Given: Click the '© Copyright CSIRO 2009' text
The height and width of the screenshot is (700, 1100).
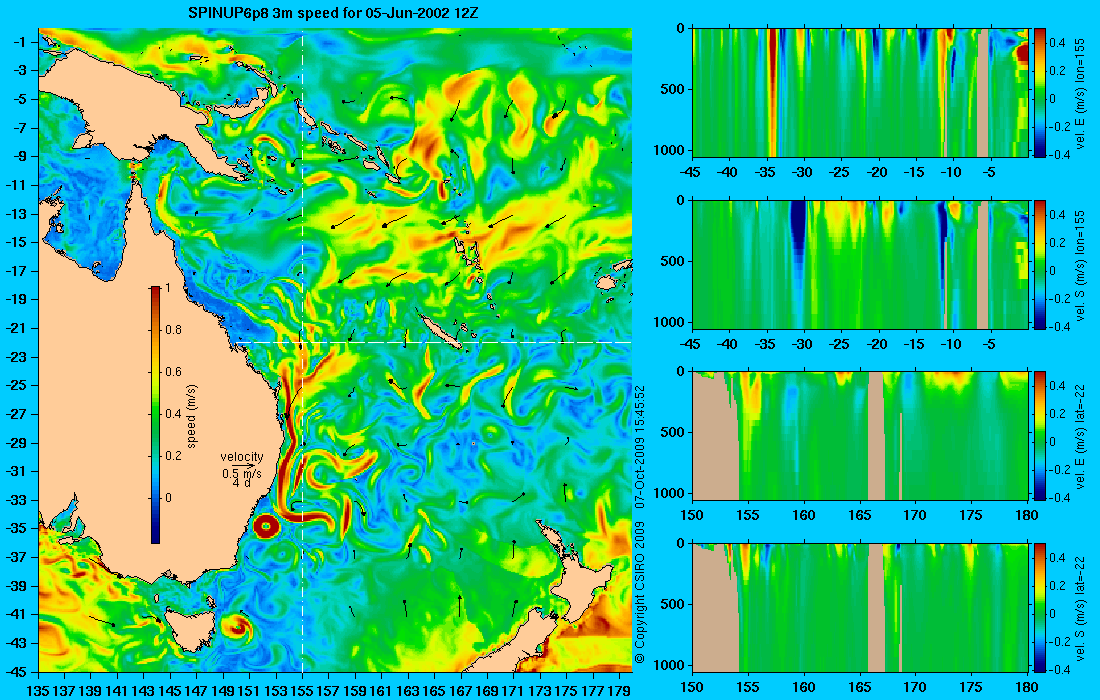Looking at the screenshot, I should 640,591.
